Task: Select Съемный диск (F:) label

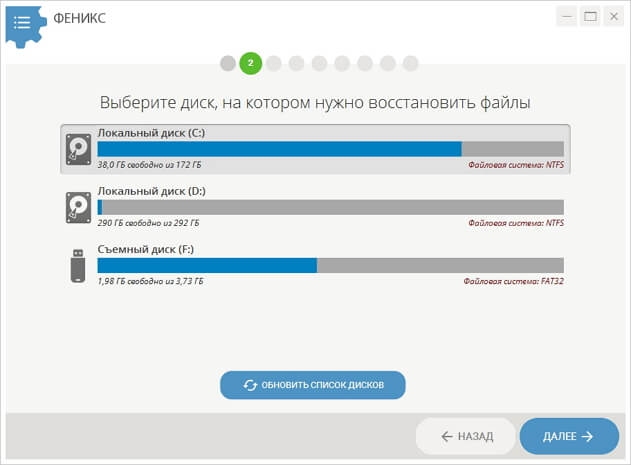Action: click(x=146, y=250)
